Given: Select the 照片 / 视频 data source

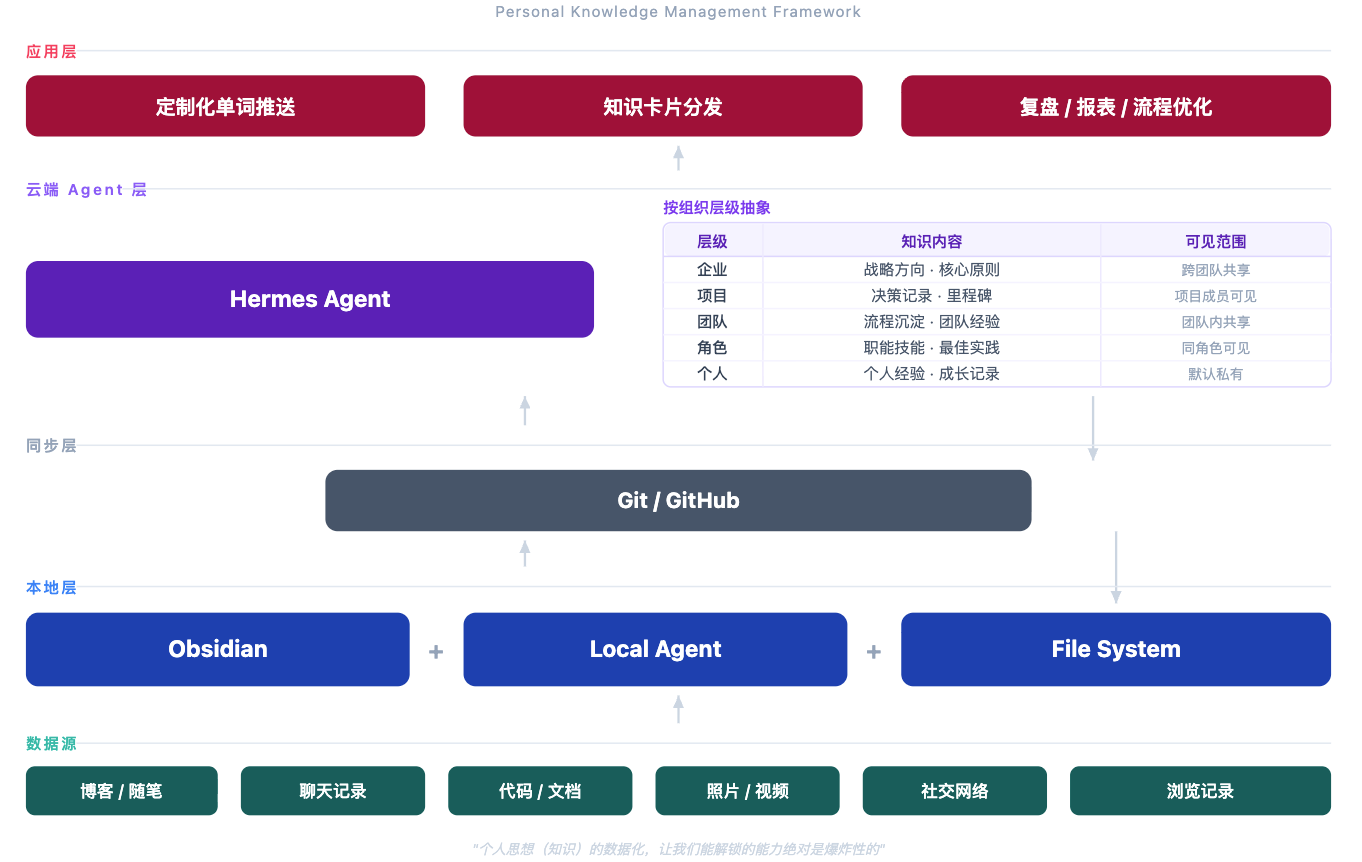Looking at the screenshot, I should coord(747,791).
